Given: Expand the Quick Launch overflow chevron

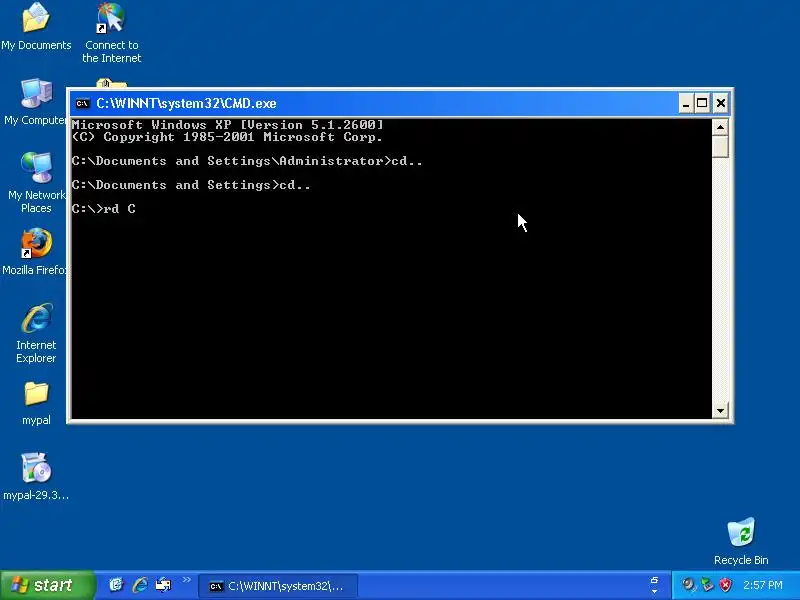Looking at the screenshot, I should pos(186,580).
